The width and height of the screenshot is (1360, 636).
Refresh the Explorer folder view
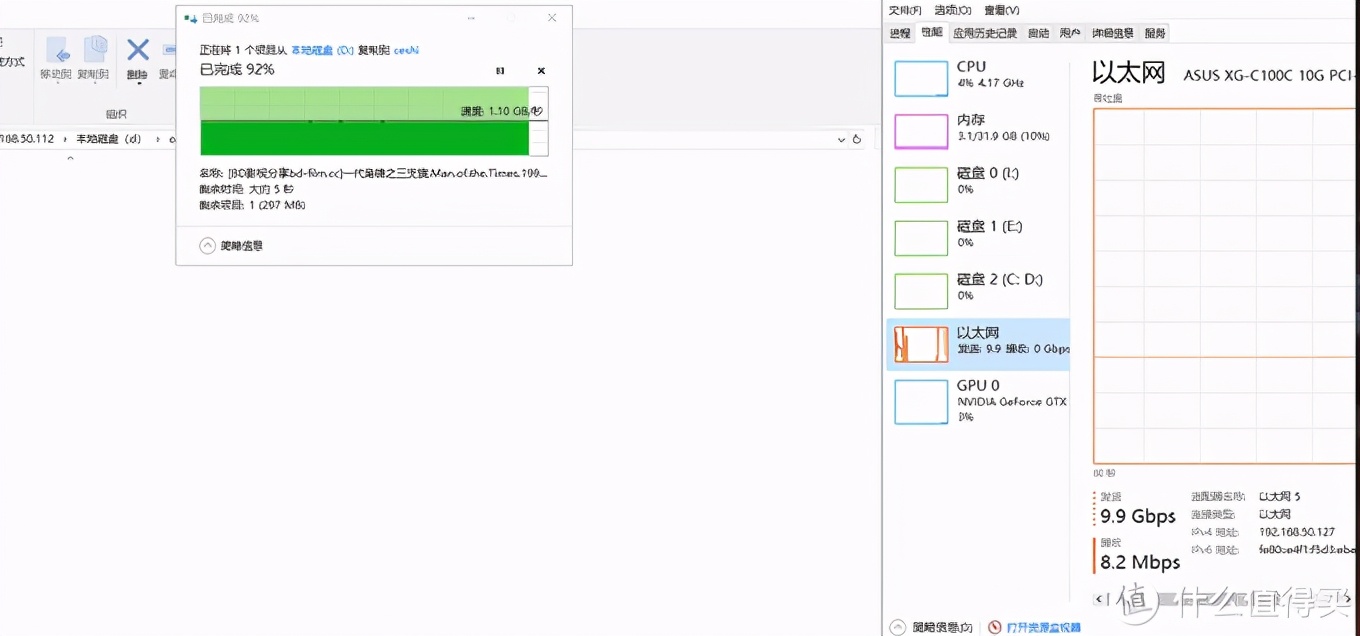[x=857, y=139]
